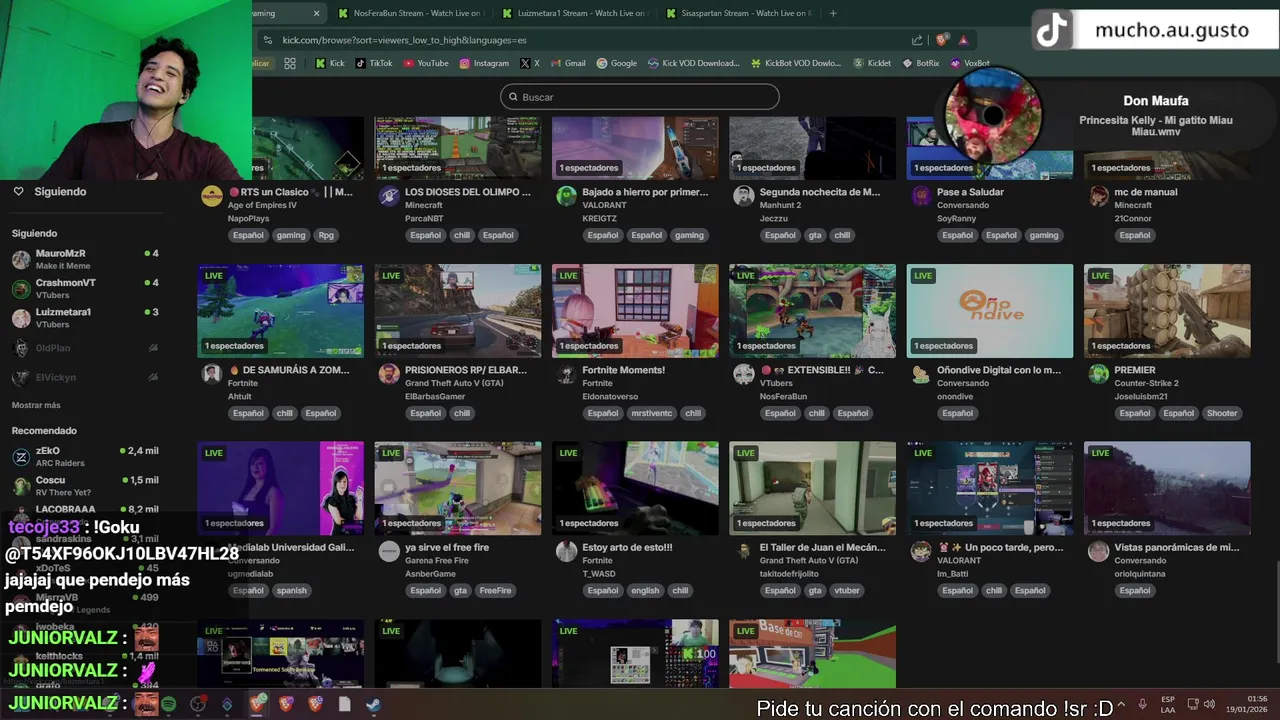
Task: Open the new tab plus button
Action: coord(833,13)
